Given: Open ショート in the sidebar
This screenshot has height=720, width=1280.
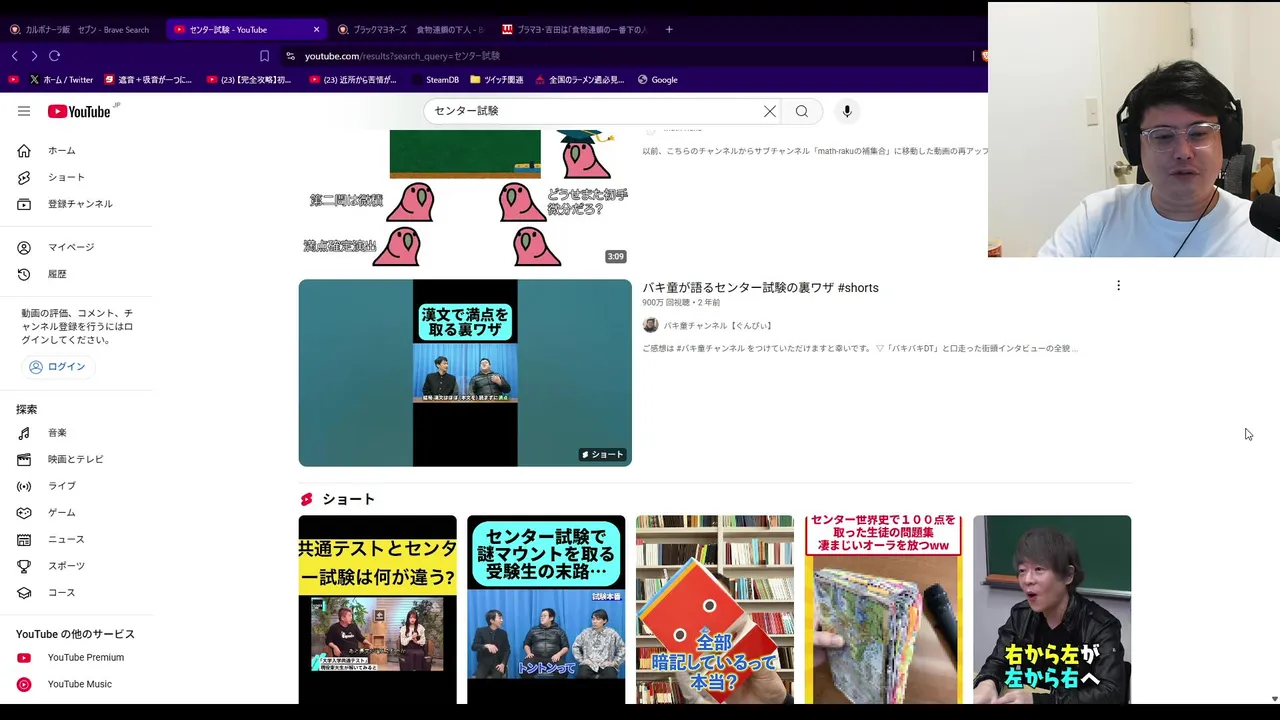Looking at the screenshot, I should tap(76, 177).
